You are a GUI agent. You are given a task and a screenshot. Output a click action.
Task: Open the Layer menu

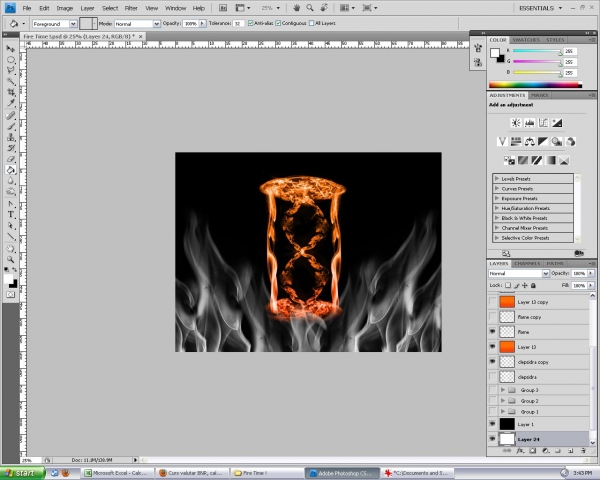click(x=87, y=8)
